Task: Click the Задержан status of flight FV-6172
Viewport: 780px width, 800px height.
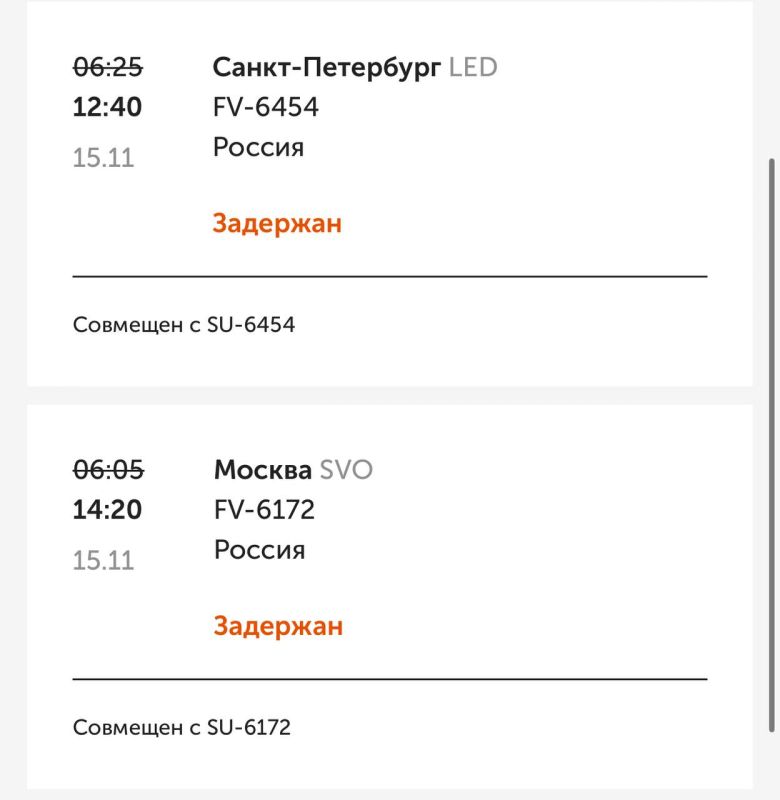Action: 277,626
